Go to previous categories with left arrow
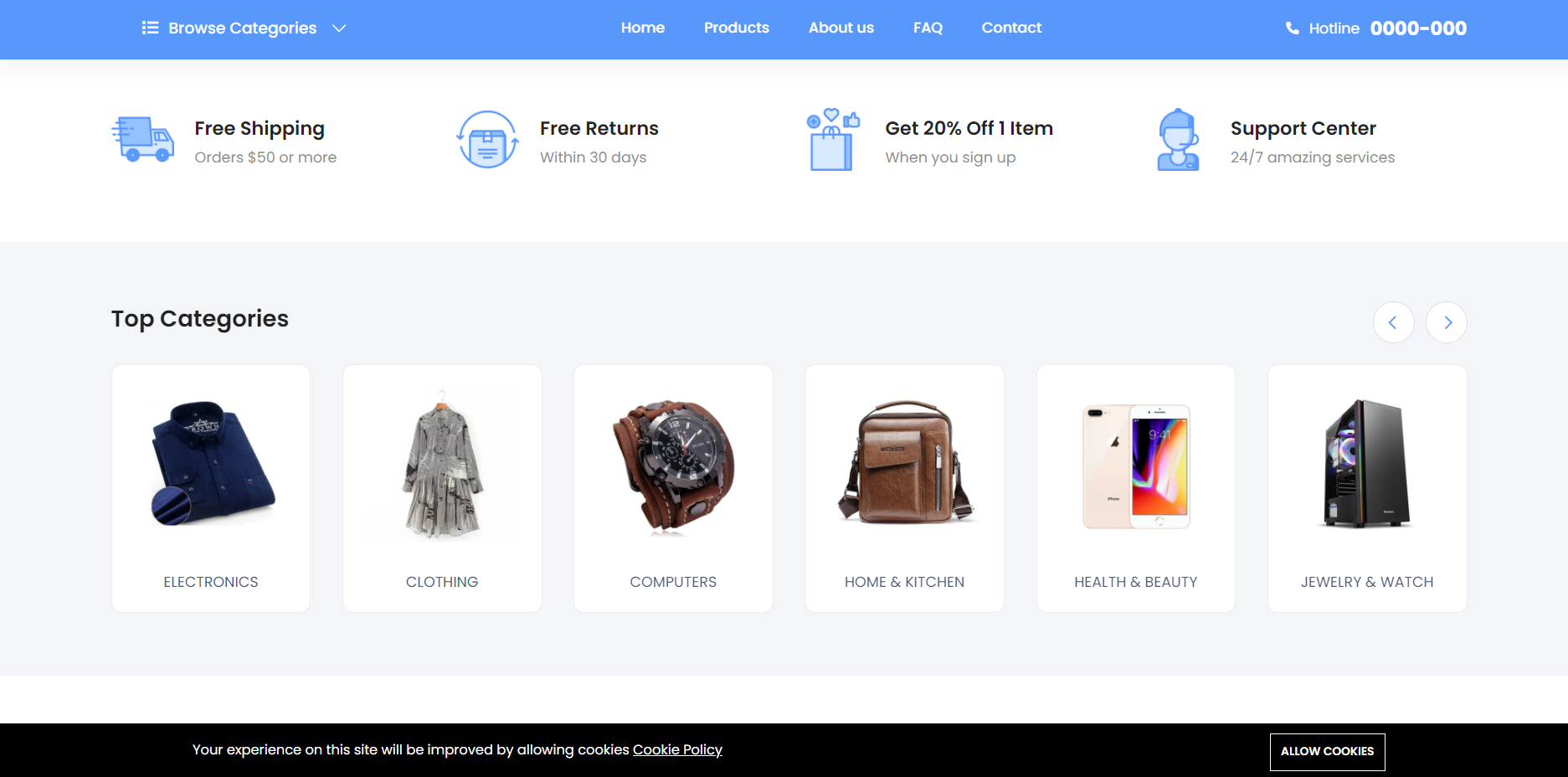 [1394, 322]
